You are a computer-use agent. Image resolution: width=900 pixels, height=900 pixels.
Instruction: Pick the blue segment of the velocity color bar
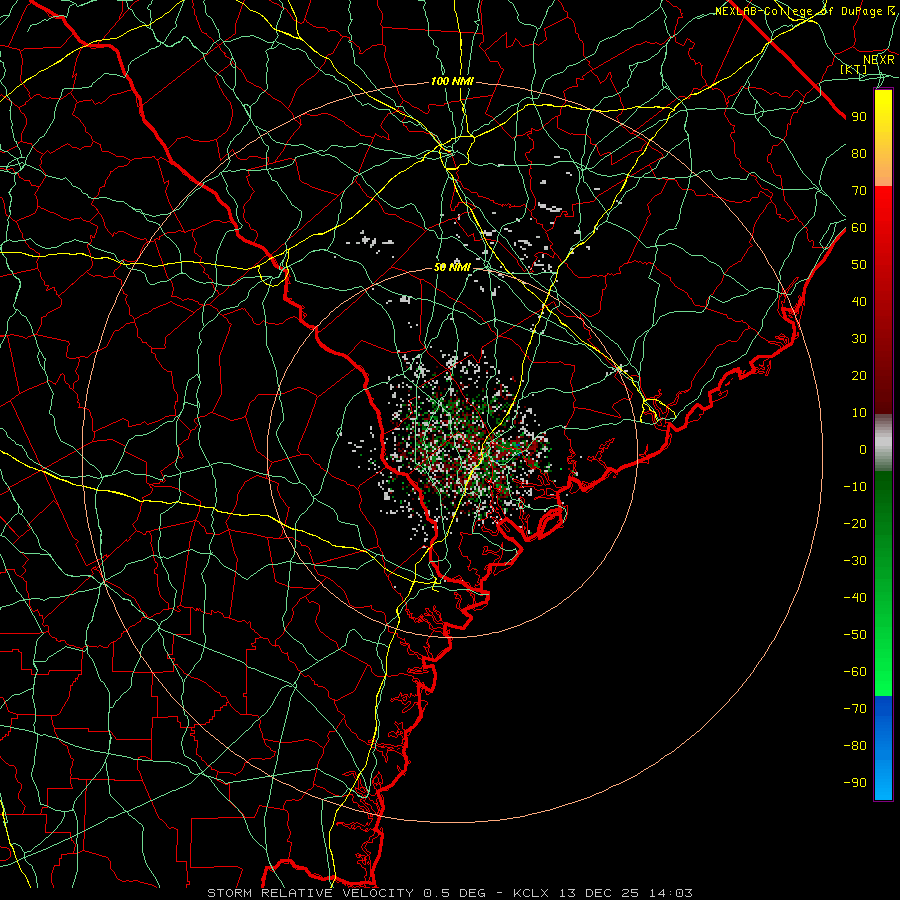coord(883,748)
